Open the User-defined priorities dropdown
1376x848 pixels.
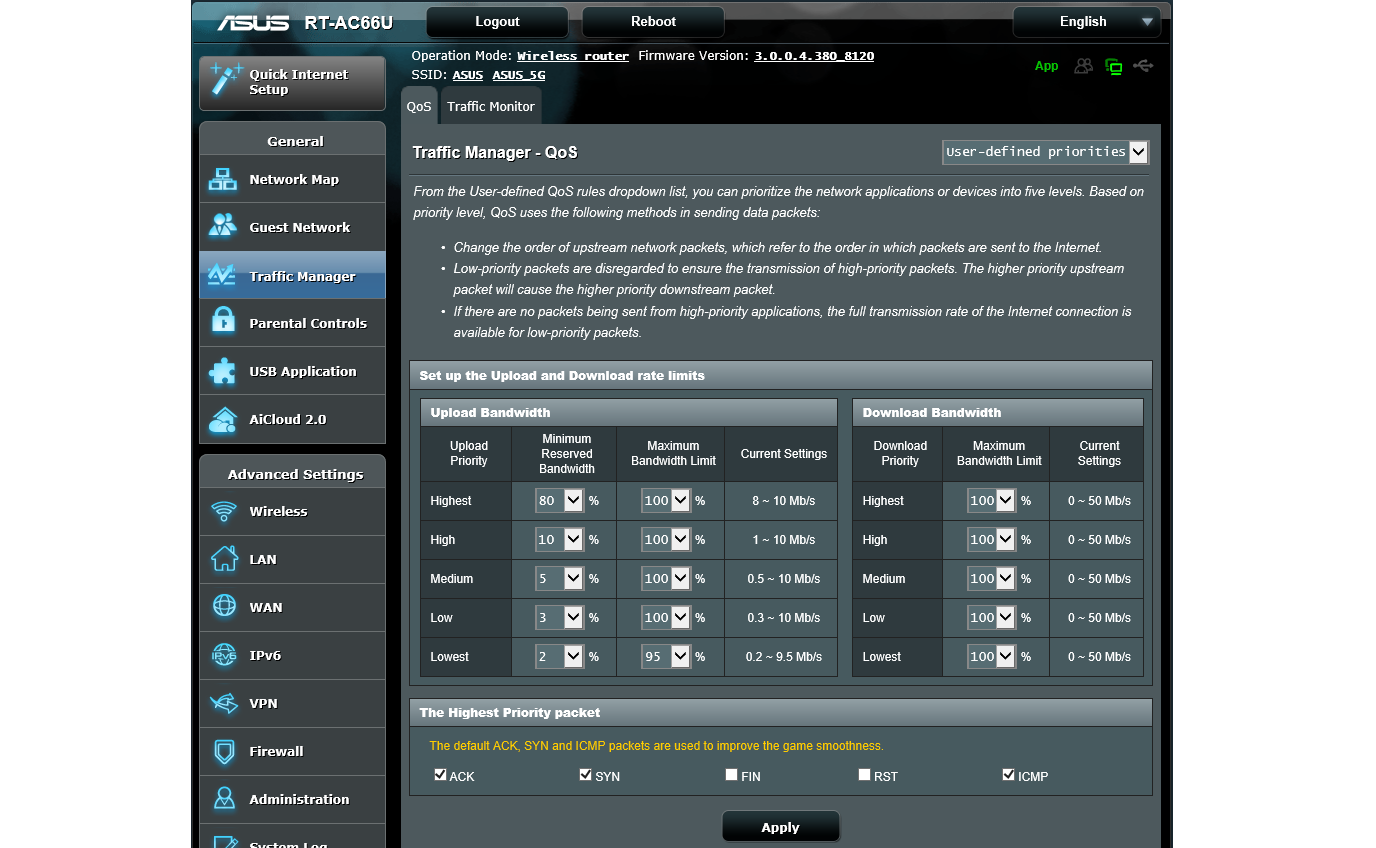point(1045,152)
